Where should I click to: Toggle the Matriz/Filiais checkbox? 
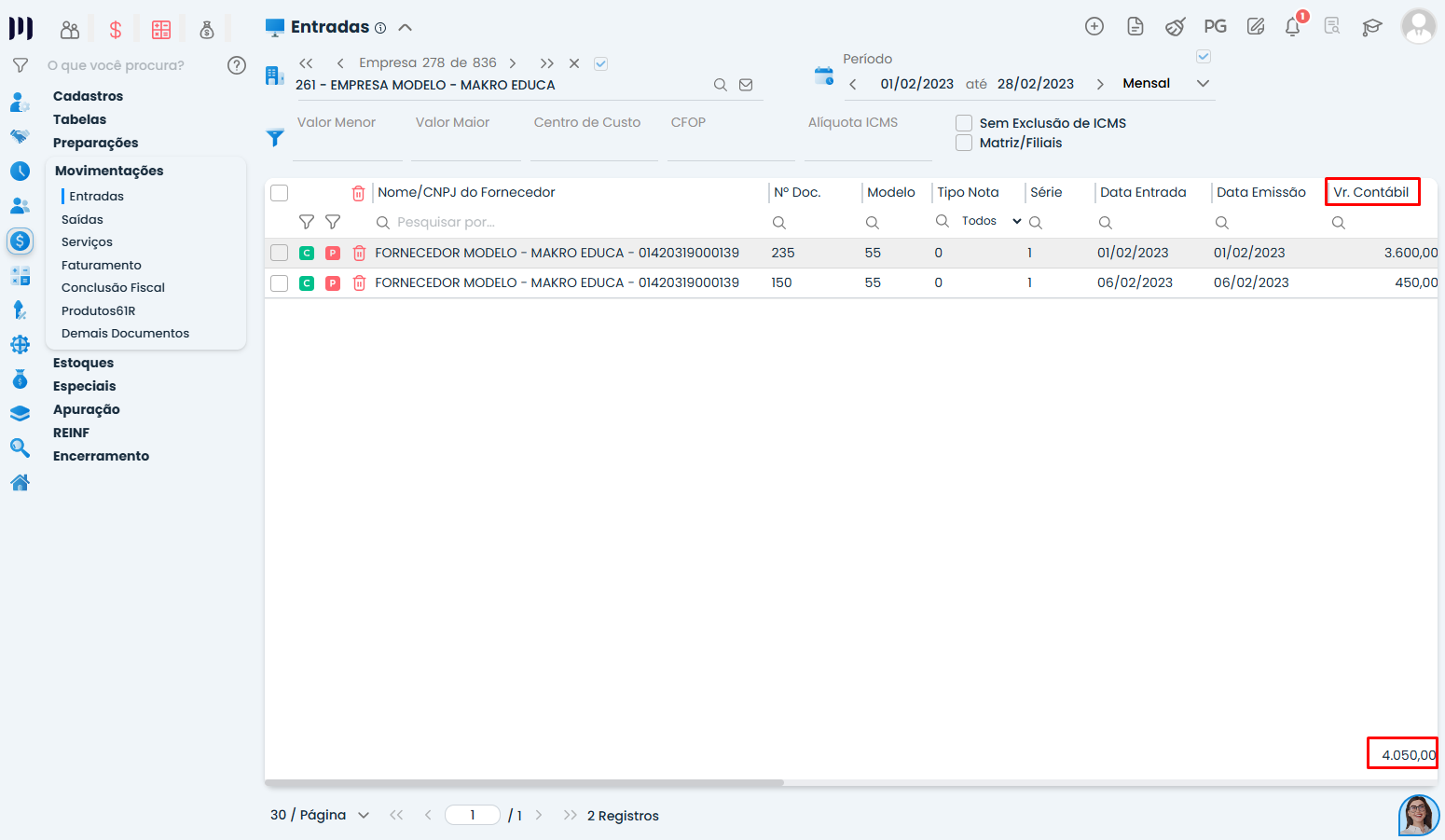[x=964, y=143]
